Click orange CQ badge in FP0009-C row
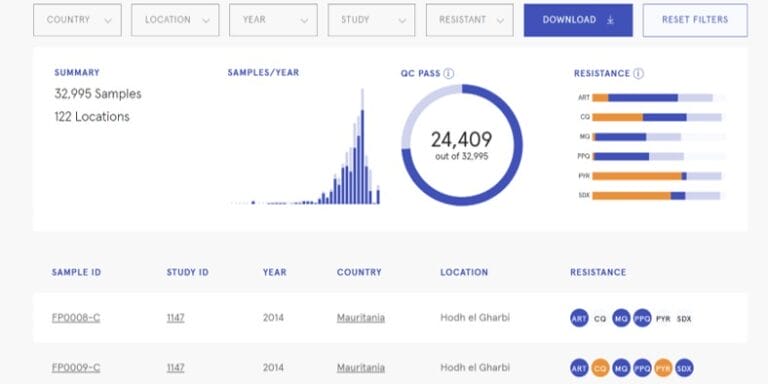Viewport: 768px width, 384px height. click(x=600, y=368)
